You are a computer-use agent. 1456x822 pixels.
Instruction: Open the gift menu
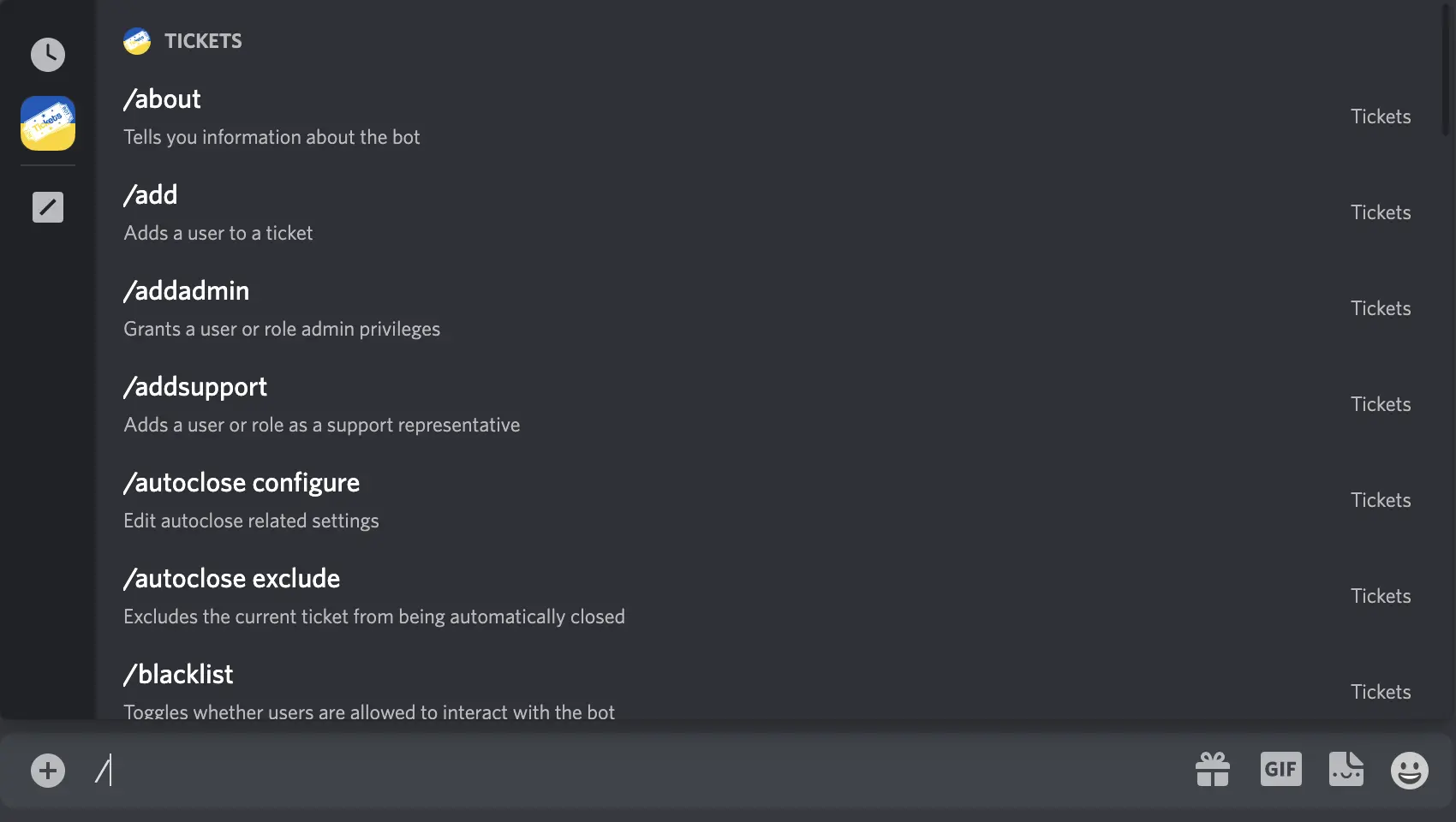(1213, 769)
